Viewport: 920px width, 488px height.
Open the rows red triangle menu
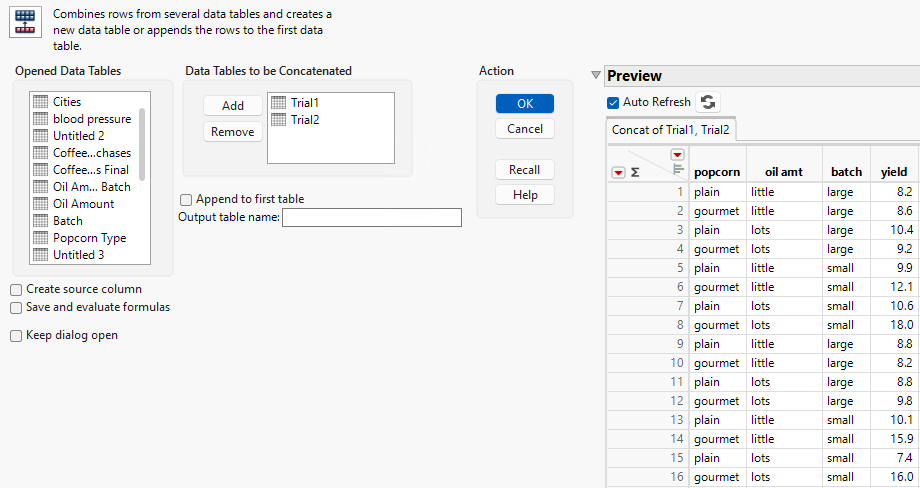(x=617, y=172)
